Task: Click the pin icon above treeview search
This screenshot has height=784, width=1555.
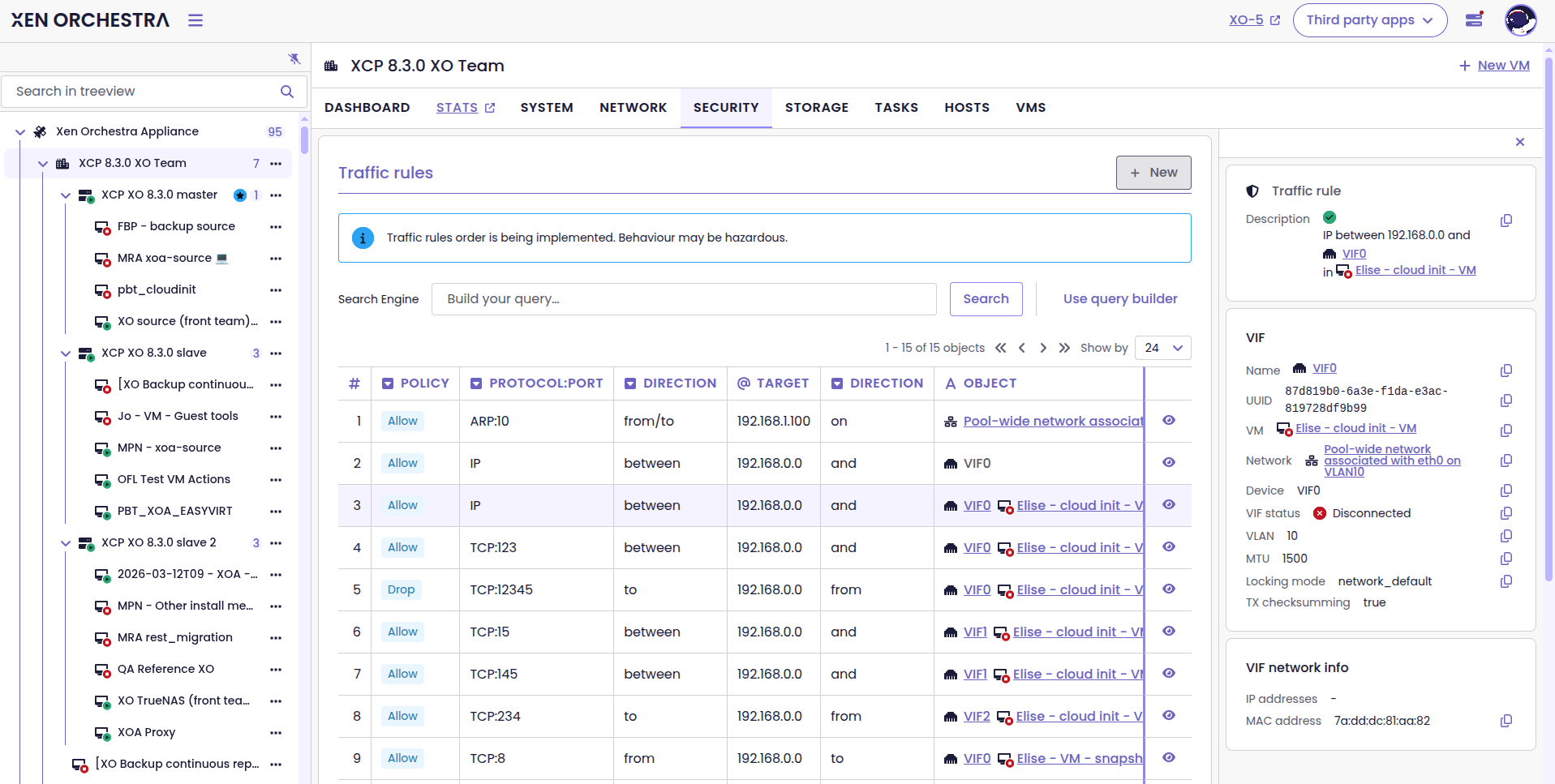Action: (294, 59)
